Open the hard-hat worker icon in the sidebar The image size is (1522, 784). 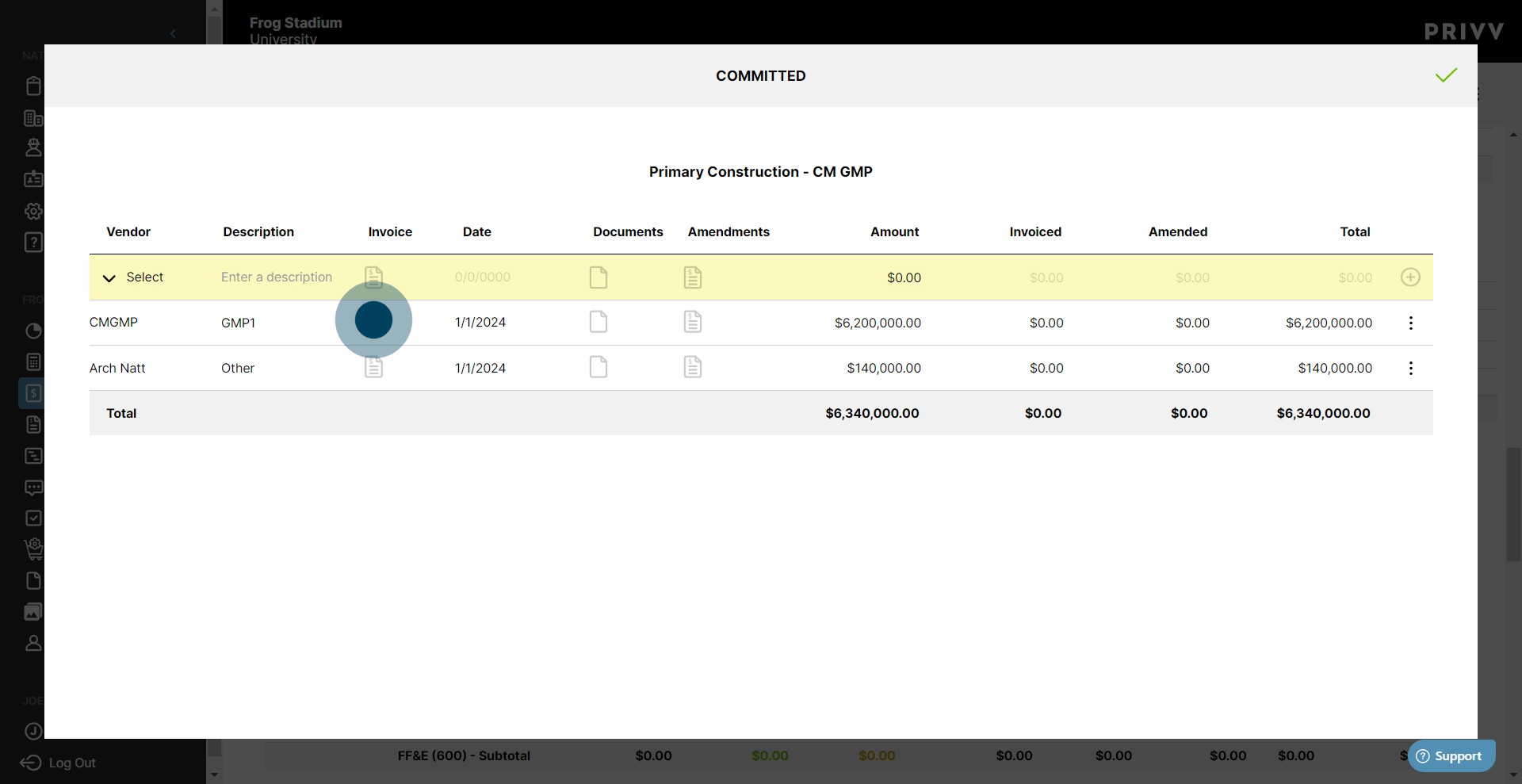point(33,147)
